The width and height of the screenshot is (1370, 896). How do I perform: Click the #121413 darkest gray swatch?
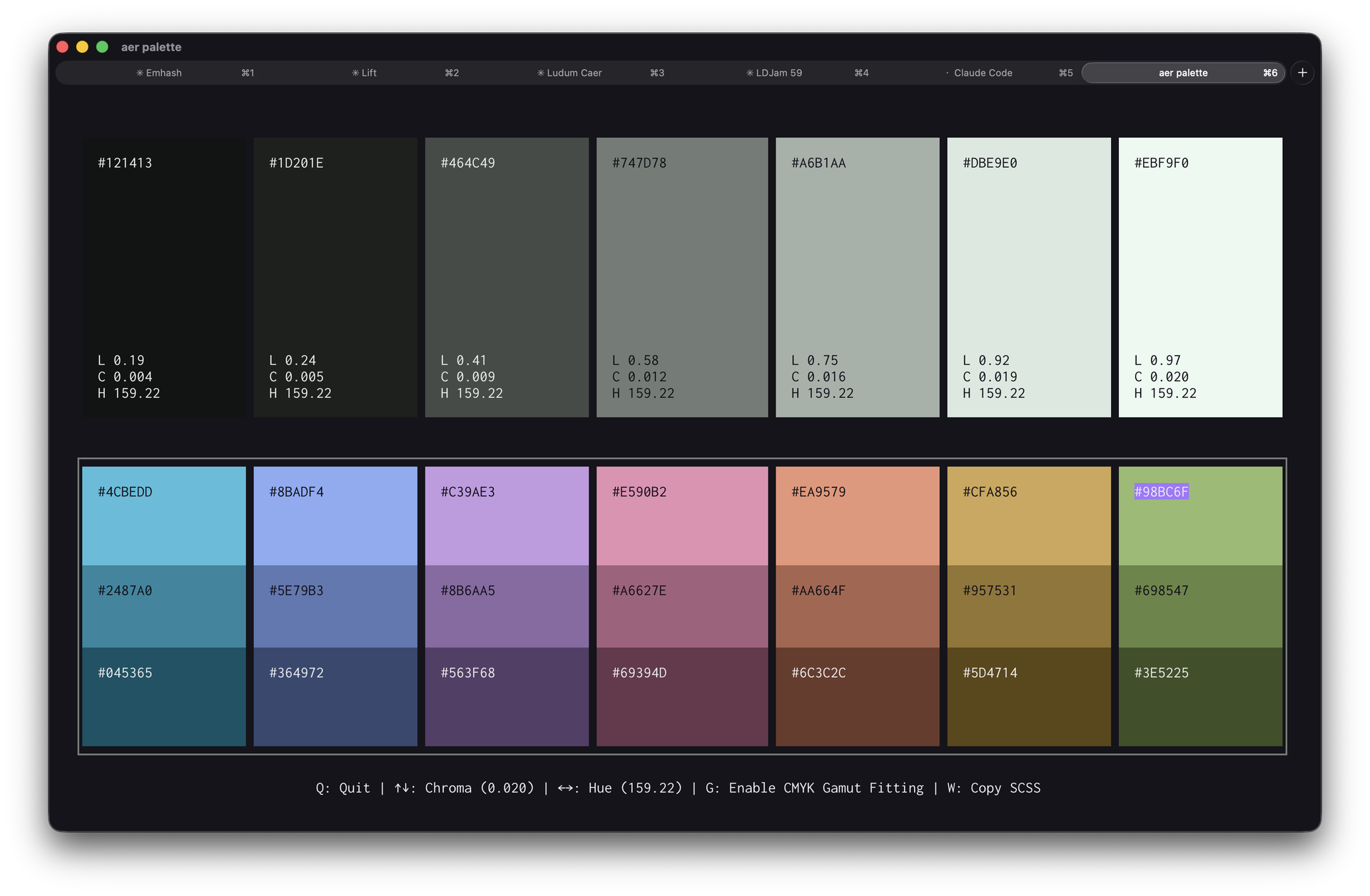tap(164, 278)
